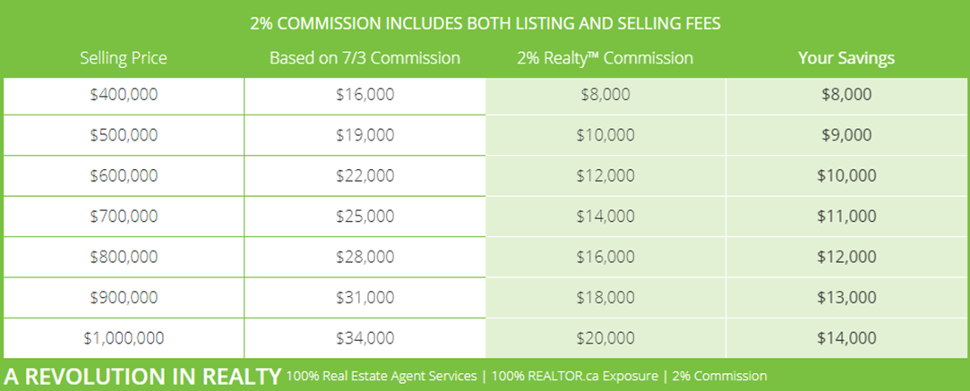The width and height of the screenshot is (970, 391).
Task: Click the 2% Commission footer text
Action: pyautogui.click(x=719, y=376)
